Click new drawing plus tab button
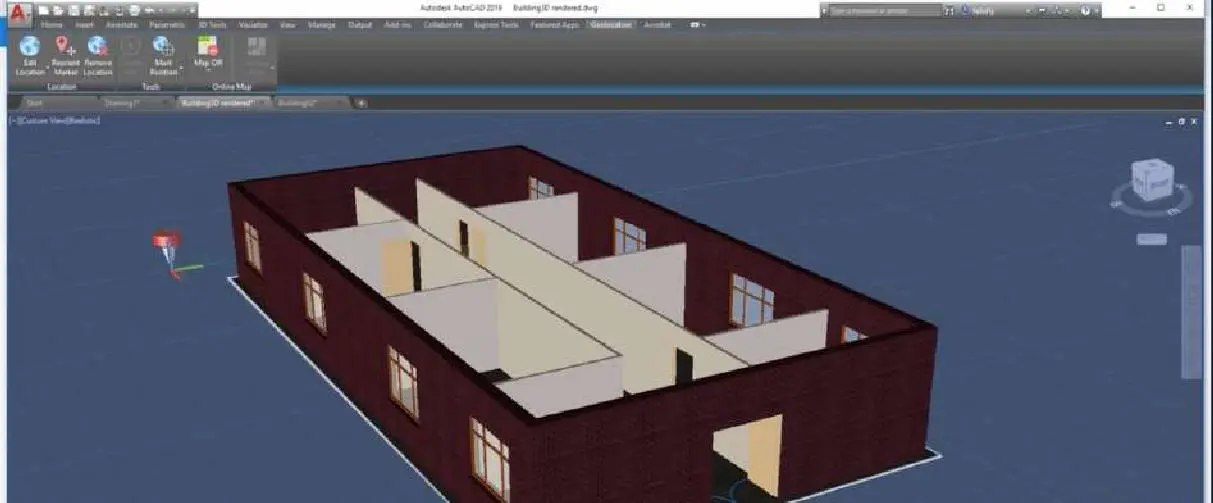Viewport: 1213px width, 503px height. (x=362, y=102)
